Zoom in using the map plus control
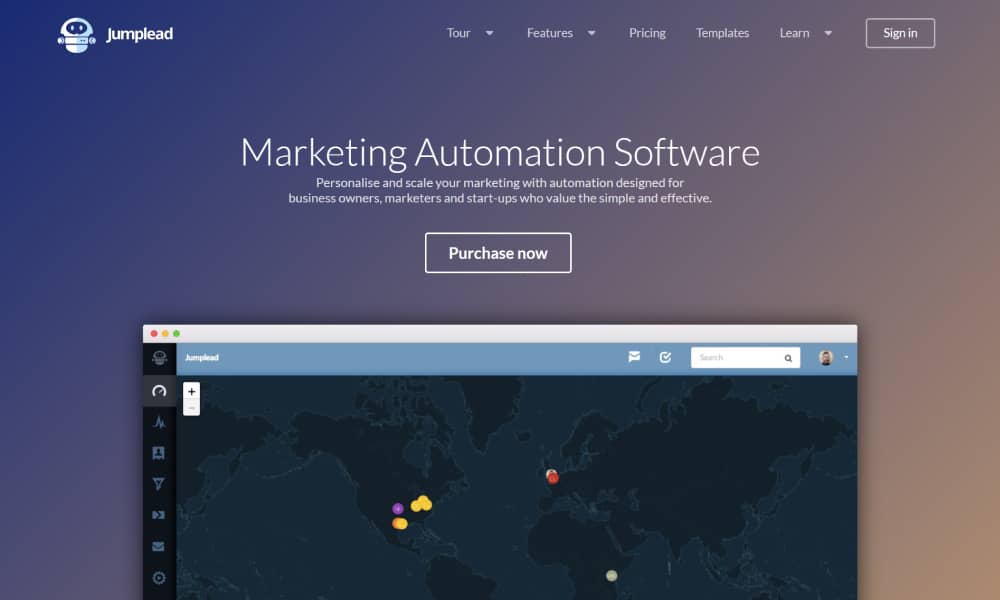 click(191, 392)
